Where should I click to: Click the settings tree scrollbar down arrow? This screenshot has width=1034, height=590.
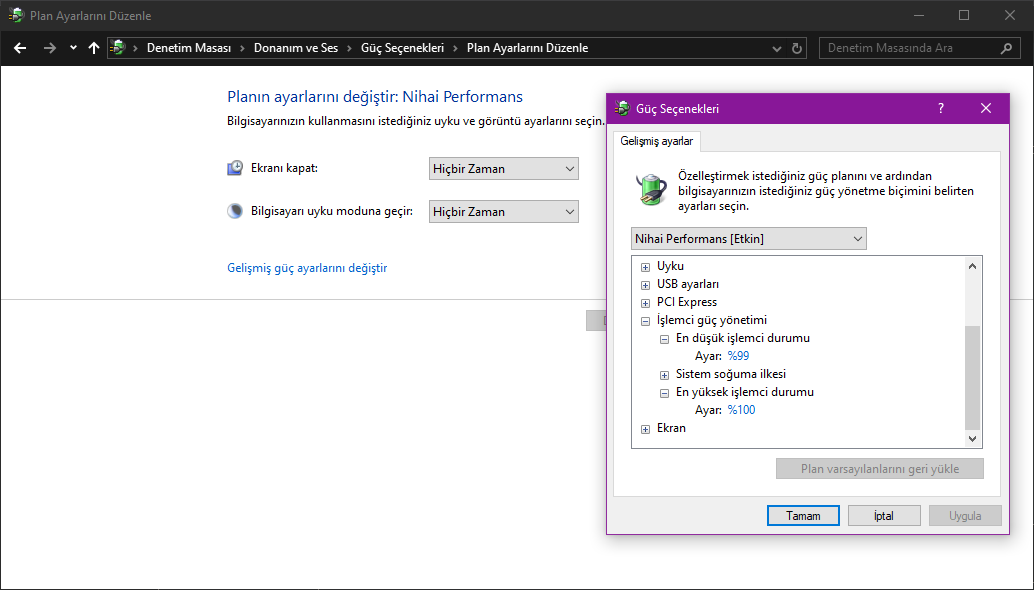973,439
